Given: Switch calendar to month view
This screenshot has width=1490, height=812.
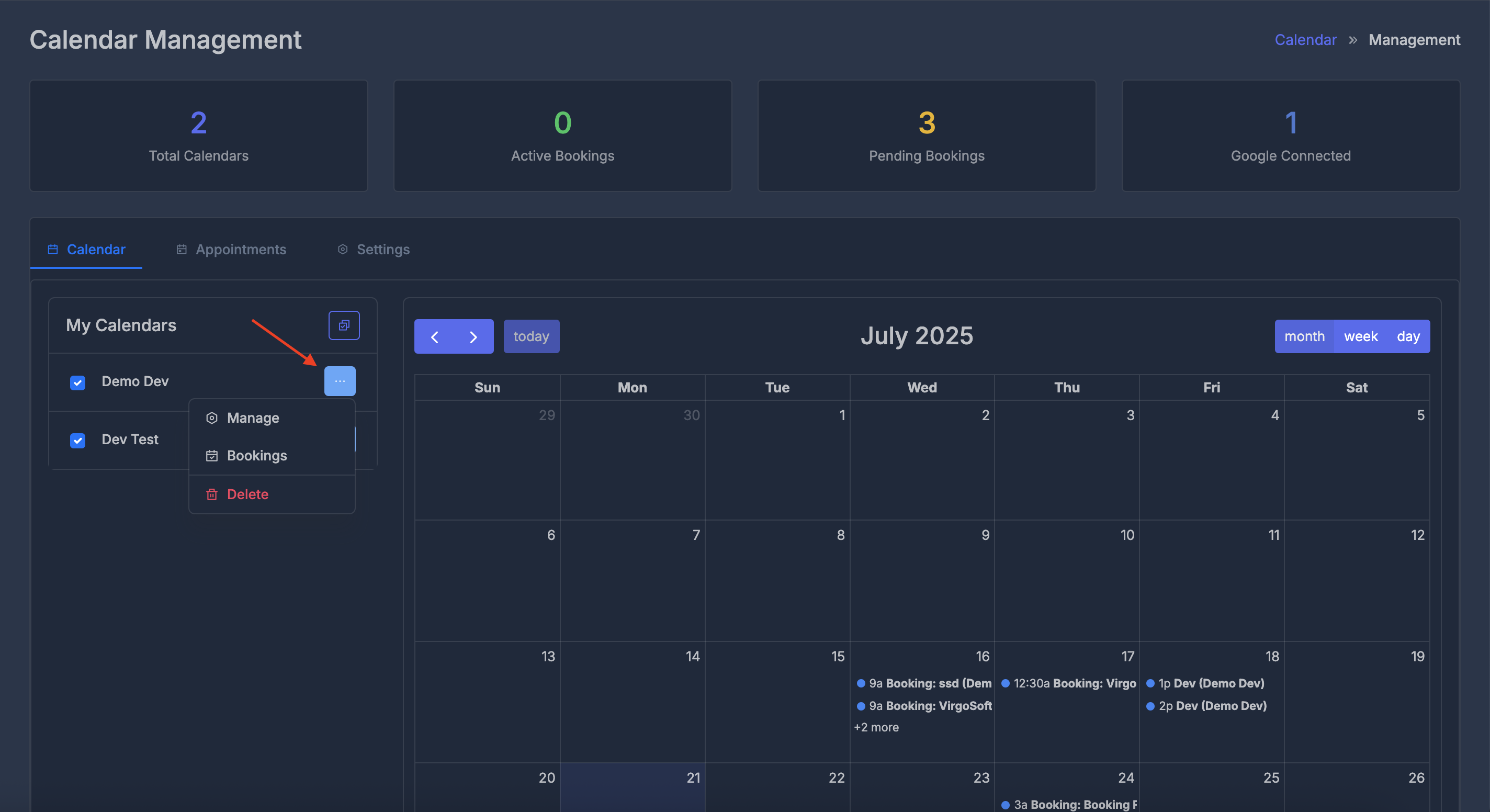Looking at the screenshot, I should 1304,336.
